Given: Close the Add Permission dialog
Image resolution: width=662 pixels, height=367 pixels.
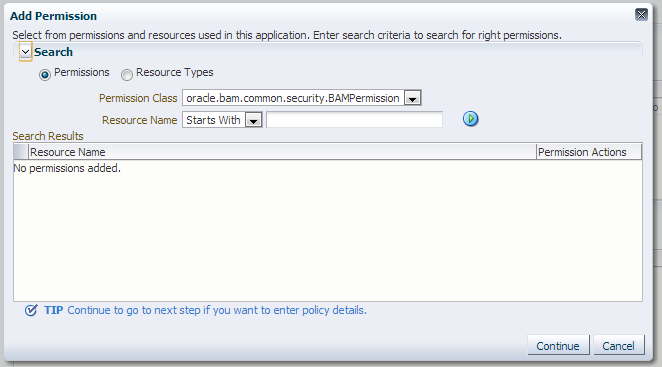Looking at the screenshot, I should 641,15.
